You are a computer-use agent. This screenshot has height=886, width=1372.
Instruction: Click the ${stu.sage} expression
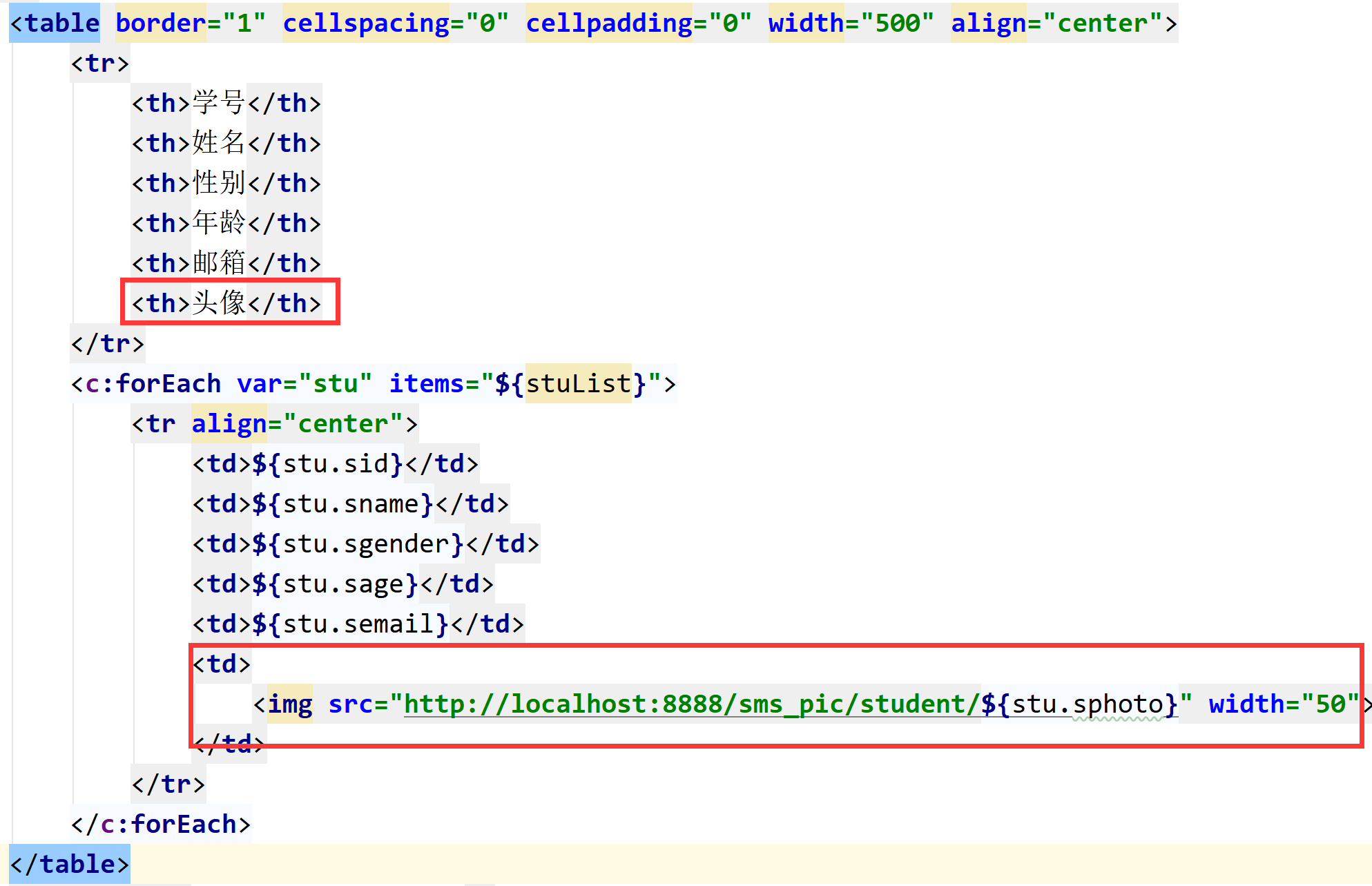(x=335, y=584)
